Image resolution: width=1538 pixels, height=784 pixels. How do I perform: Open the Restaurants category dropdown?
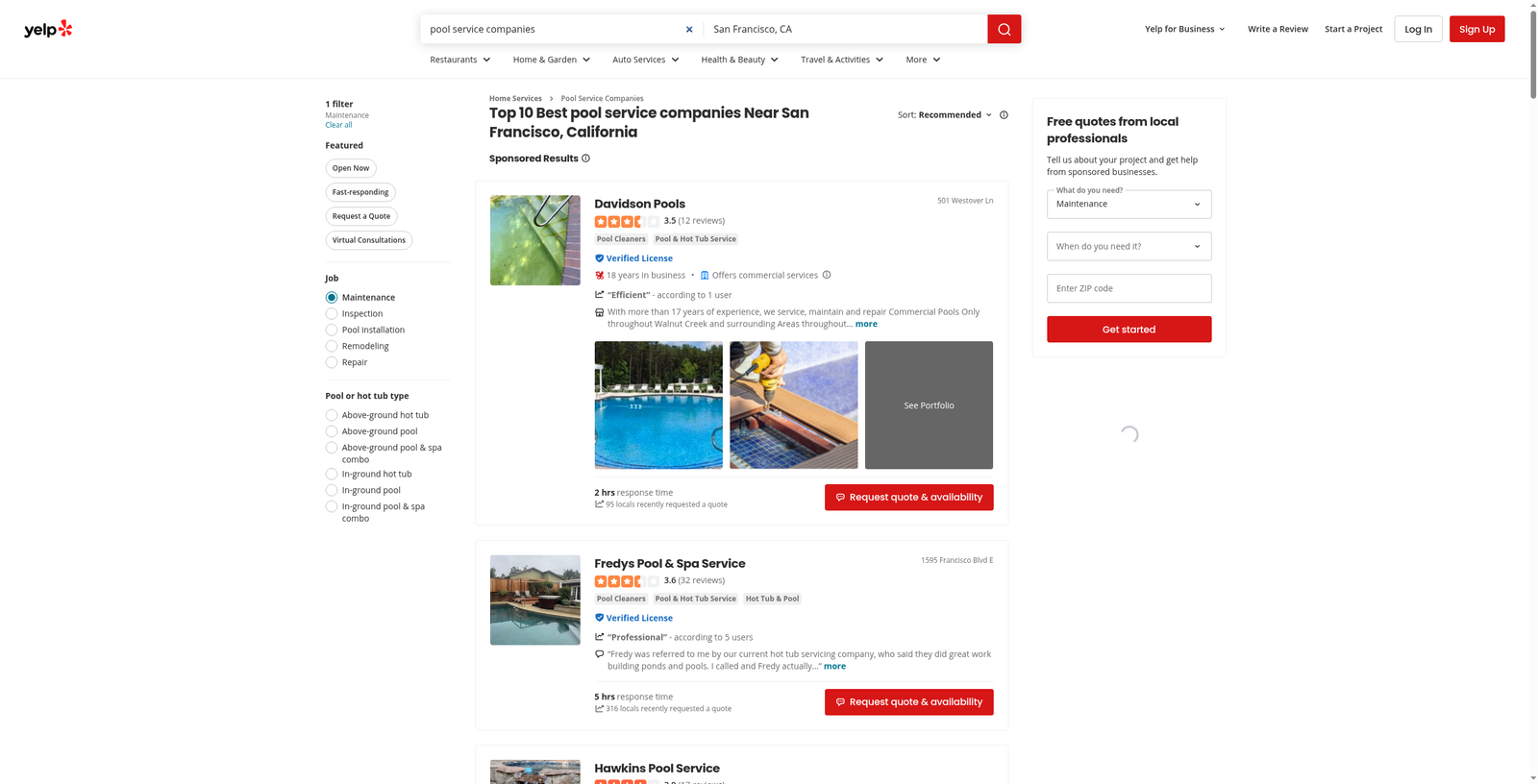pyautogui.click(x=460, y=60)
